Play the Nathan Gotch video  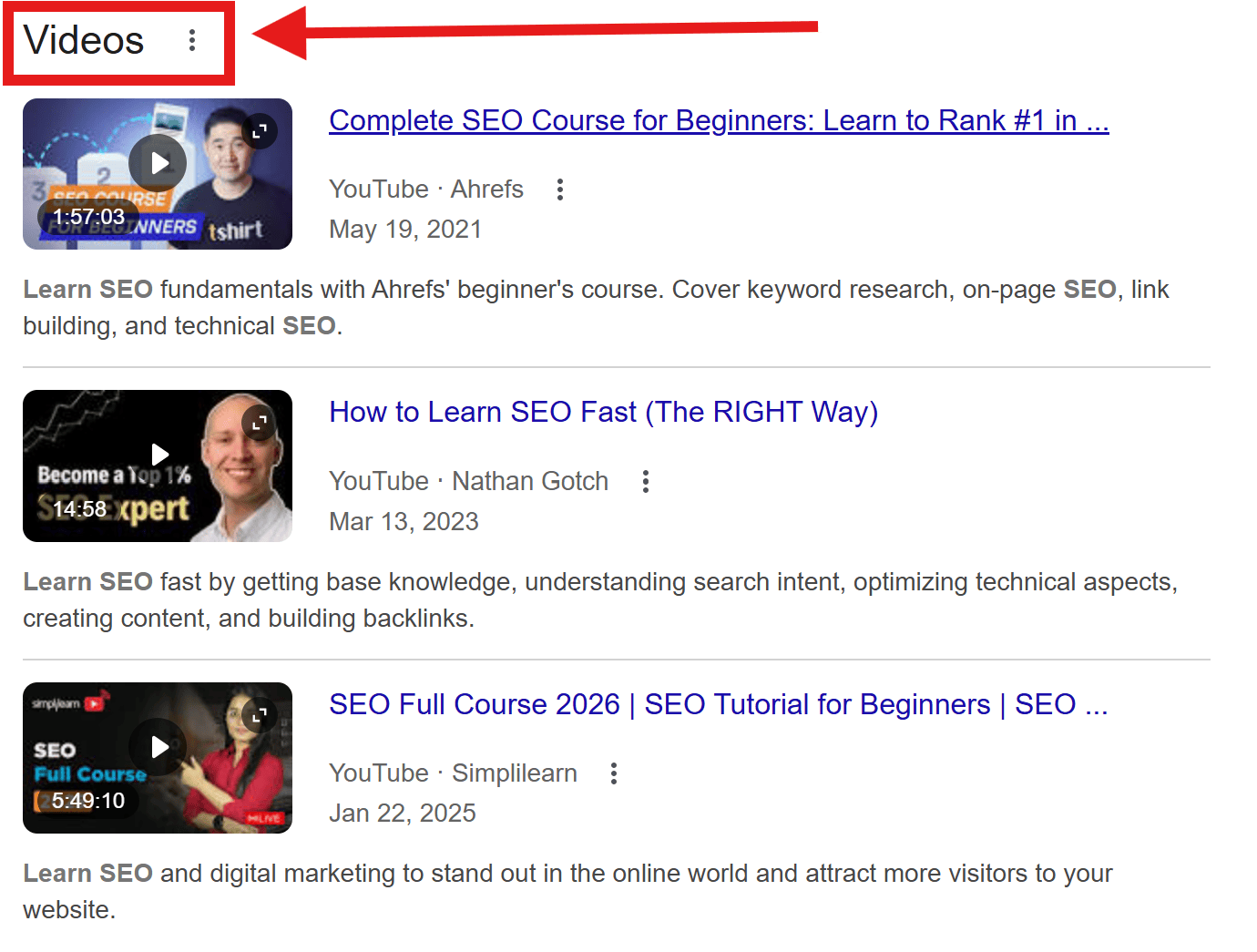coord(159,454)
